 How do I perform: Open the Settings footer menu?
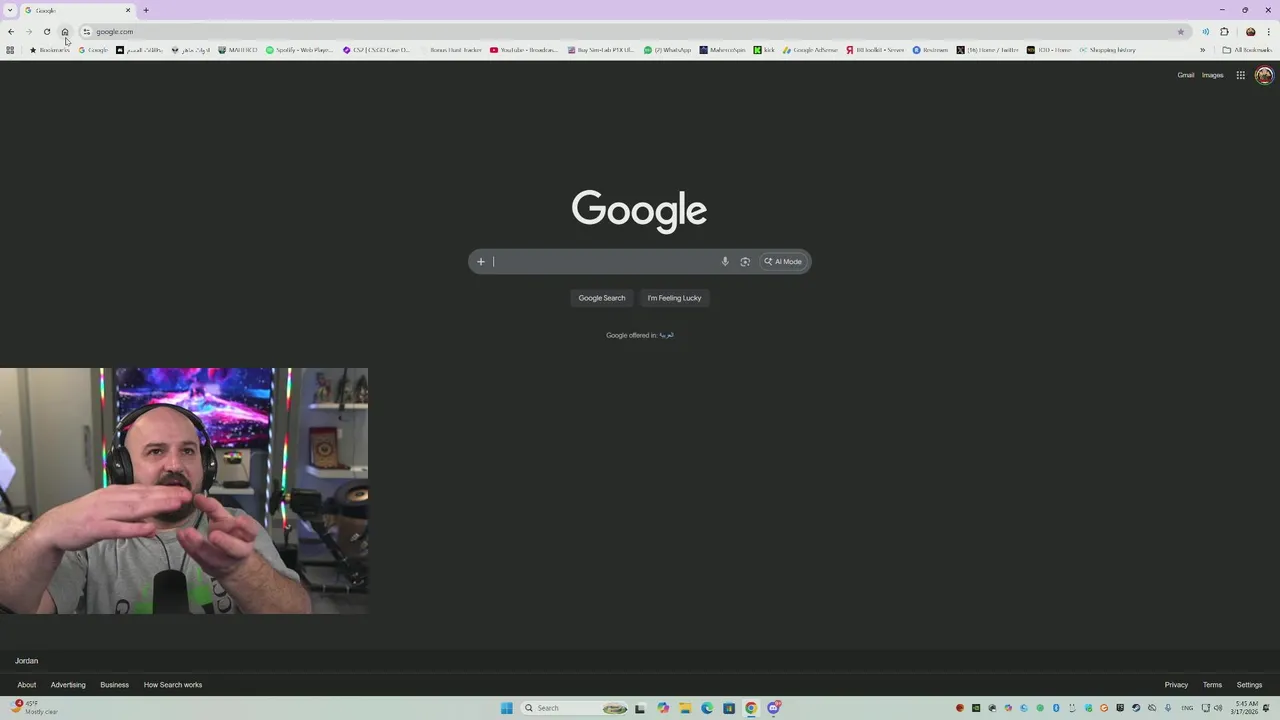[x=1249, y=685]
